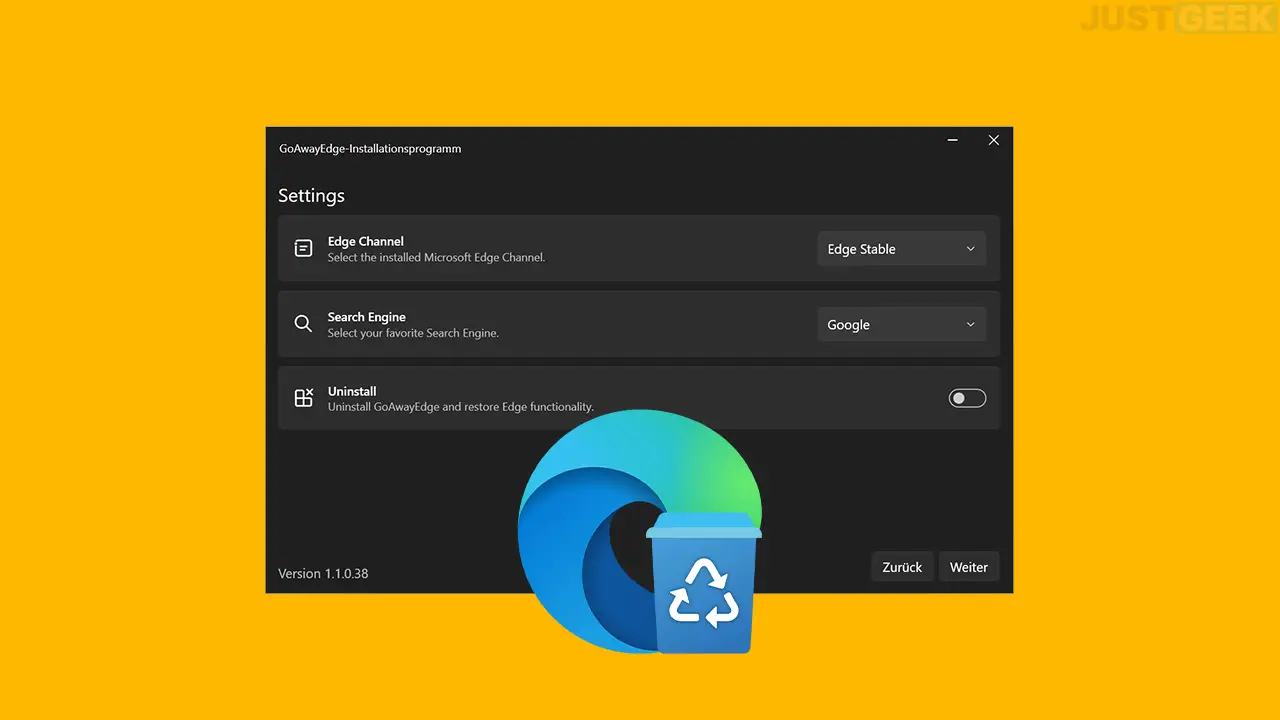Click 'Uninstall GoAwayEdge and restore Edge functionality.' text

(x=461, y=407)
